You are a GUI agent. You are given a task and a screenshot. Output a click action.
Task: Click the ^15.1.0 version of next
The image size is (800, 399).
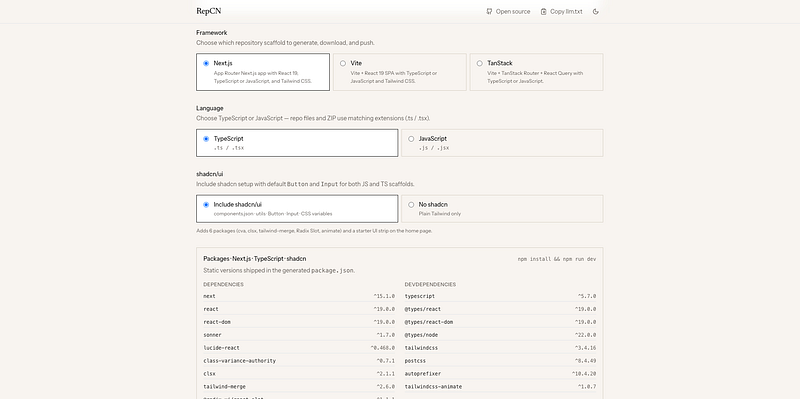[384, 296]
